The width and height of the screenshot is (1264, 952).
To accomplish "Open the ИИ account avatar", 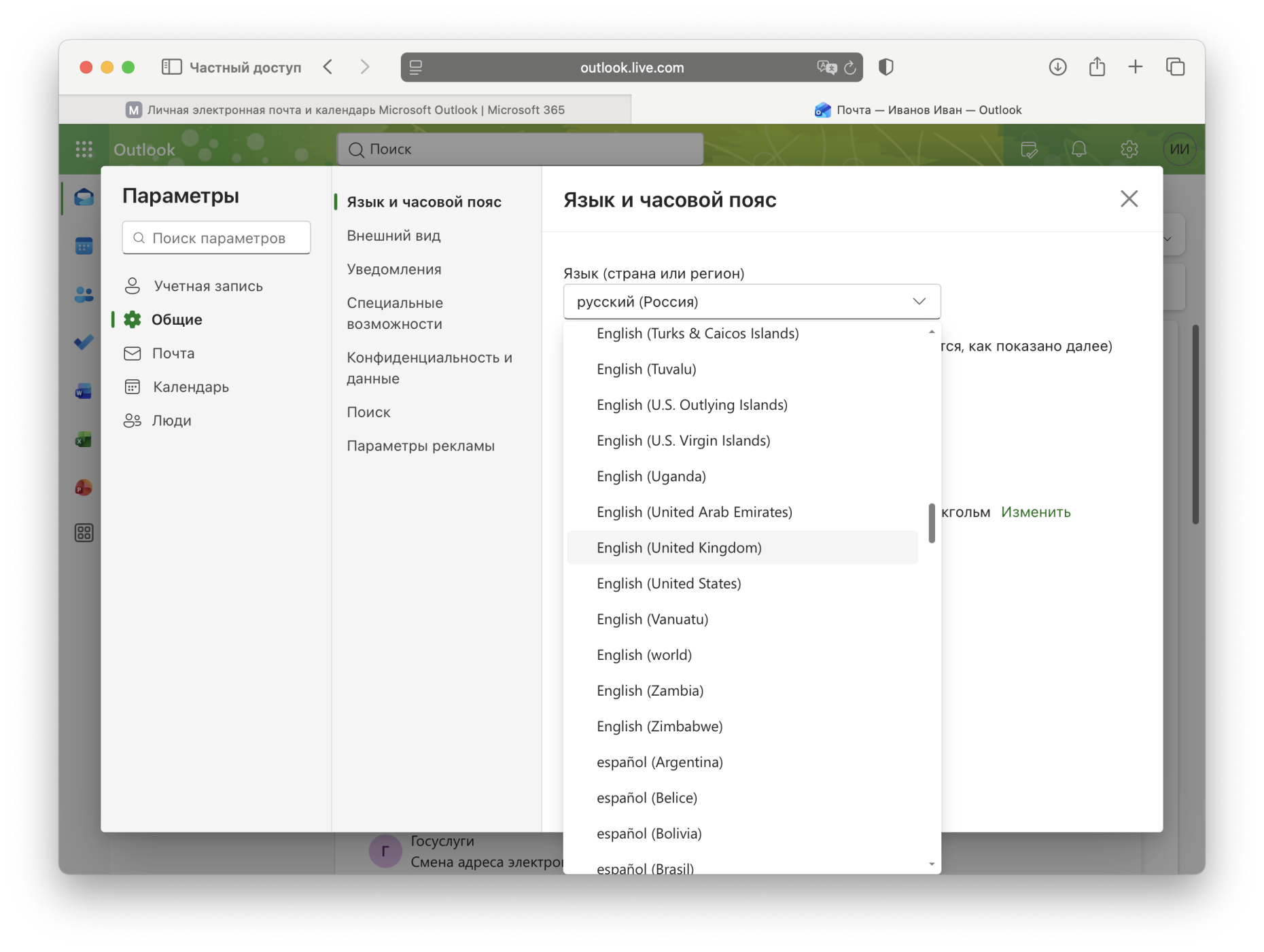I will [x=1180, y=149].
